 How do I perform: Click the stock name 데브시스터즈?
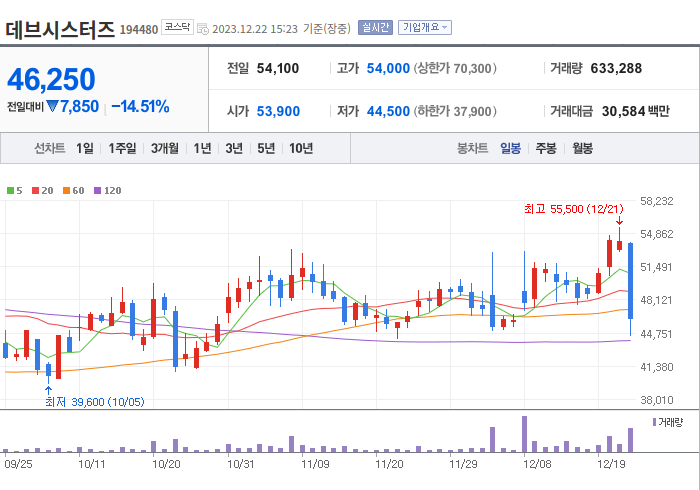point(60,29)
